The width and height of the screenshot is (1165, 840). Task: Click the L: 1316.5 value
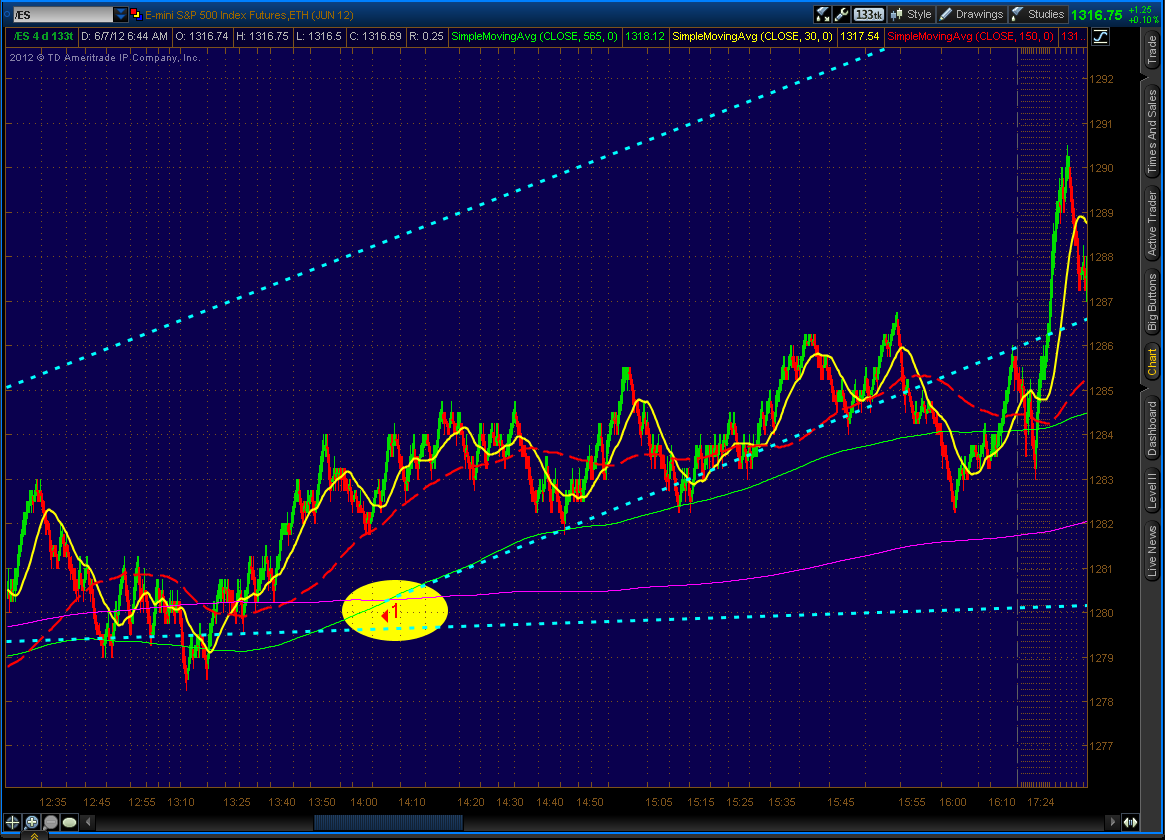point(319,36)
